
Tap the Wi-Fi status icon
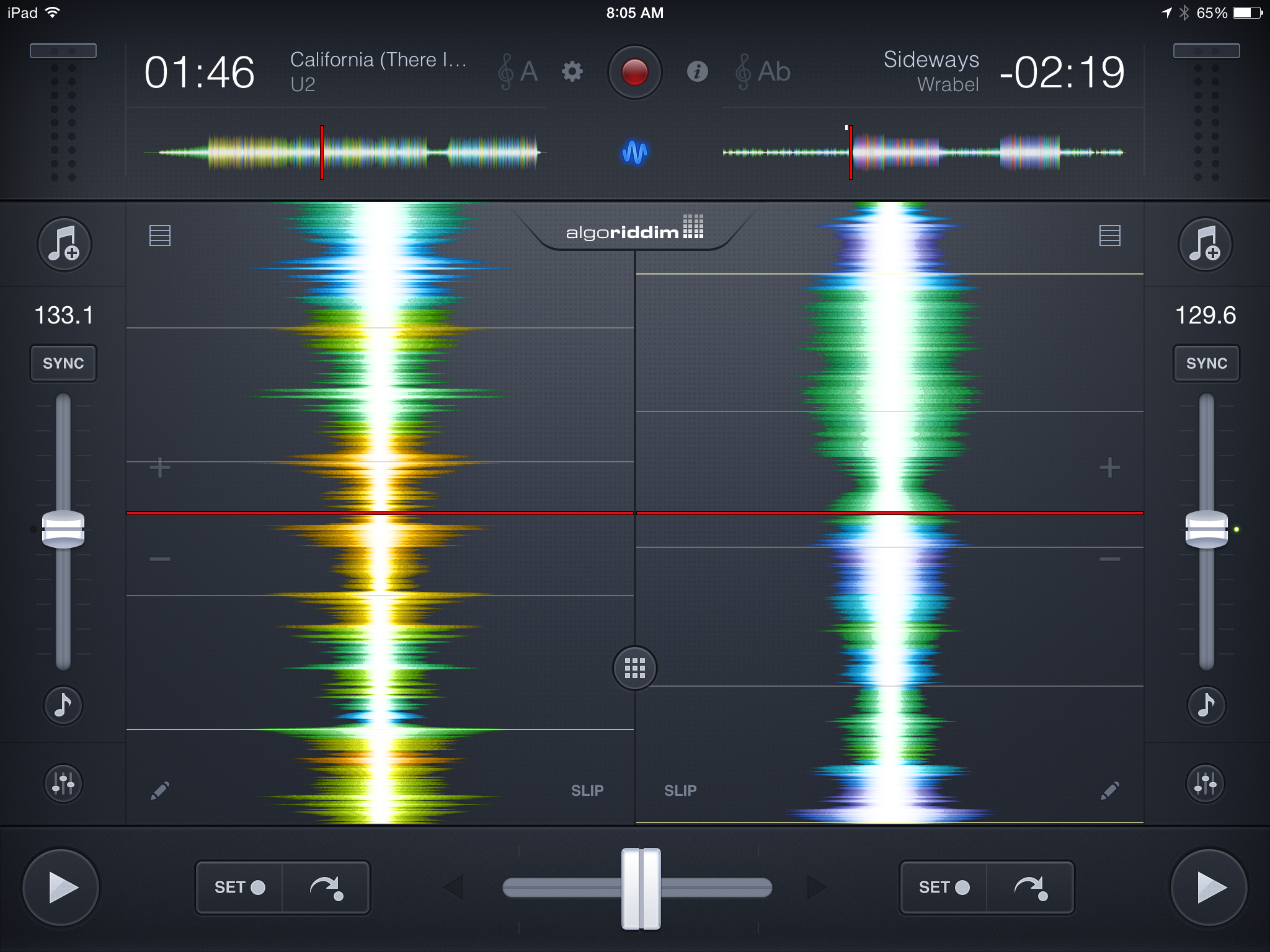[x=53, y=12]
